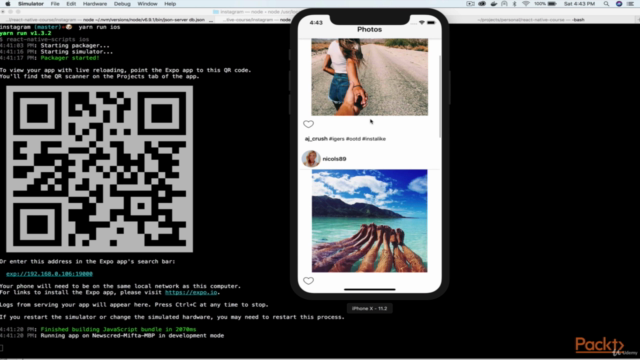Open the beach feet photo
Image resolution: width=640 pixels, height=360 pixels.
pos(370,221)
